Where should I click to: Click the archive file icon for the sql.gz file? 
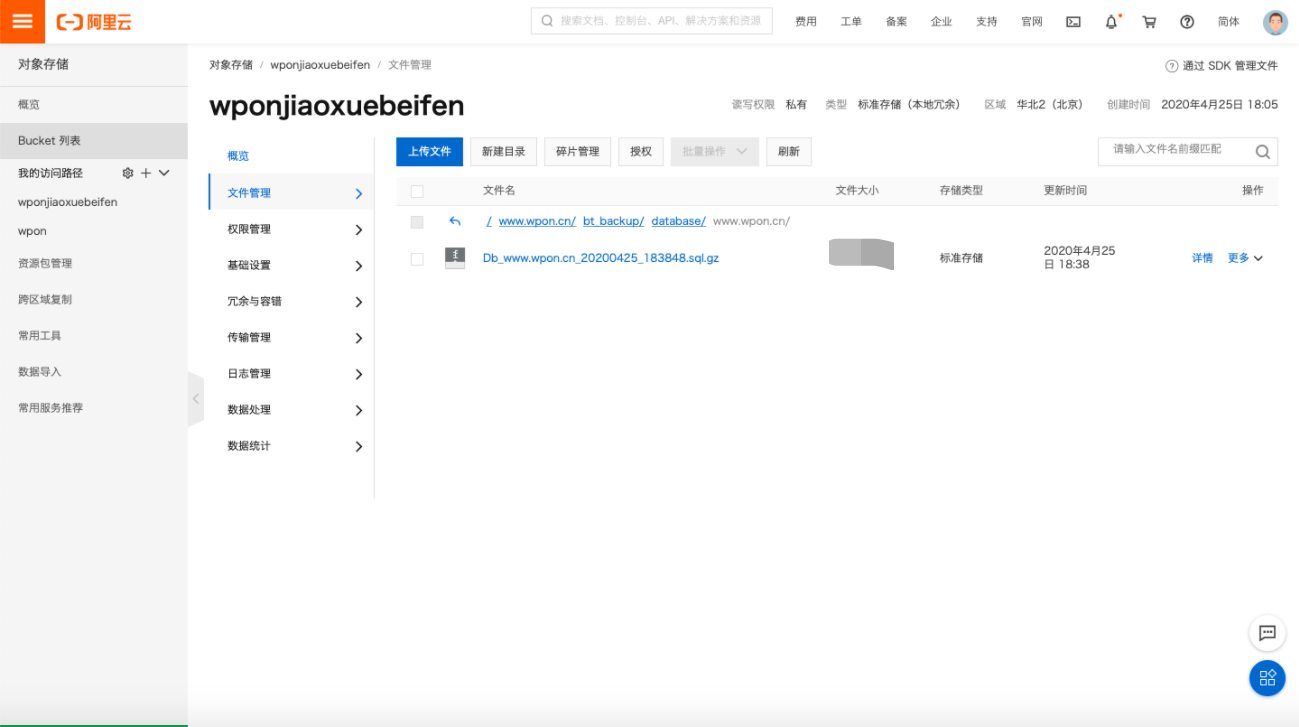pos(455,258)
